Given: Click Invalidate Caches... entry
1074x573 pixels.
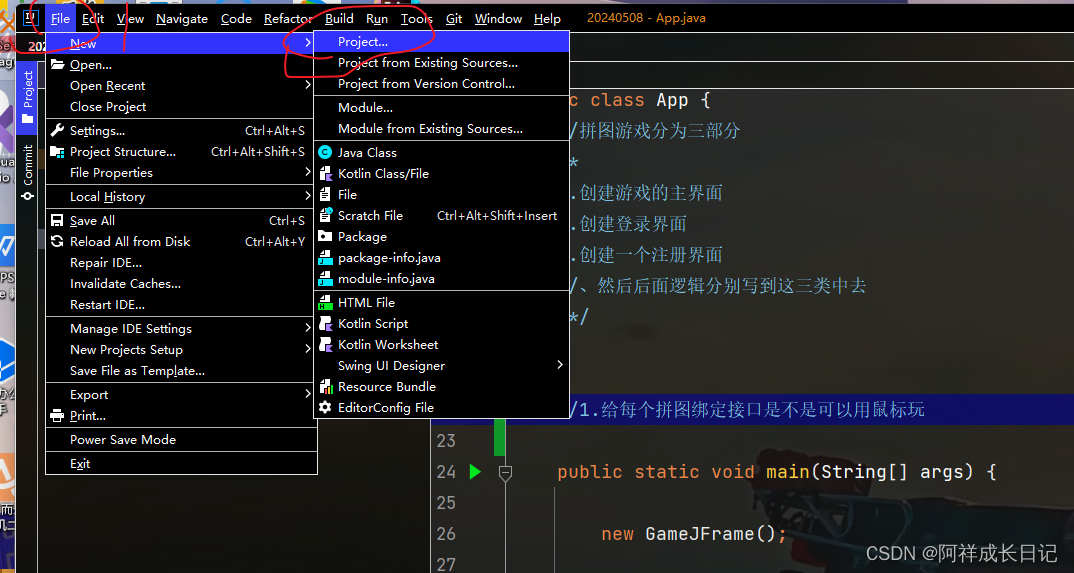Looking at the screenshot, I should (x=125, y=284).
